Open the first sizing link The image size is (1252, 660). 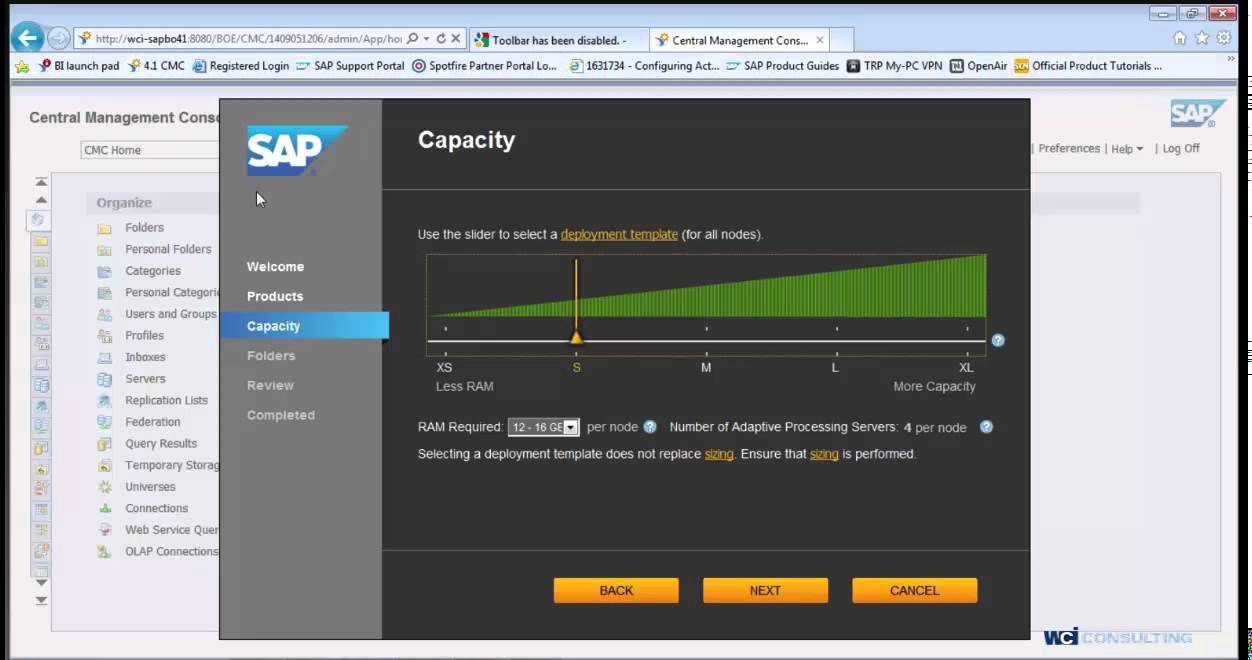click(719, 454)
